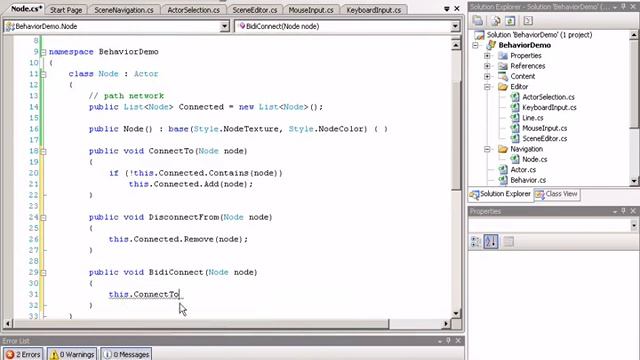Collapse the class Node code region
This screenshot has width=640, height=360.
(43, 74)
